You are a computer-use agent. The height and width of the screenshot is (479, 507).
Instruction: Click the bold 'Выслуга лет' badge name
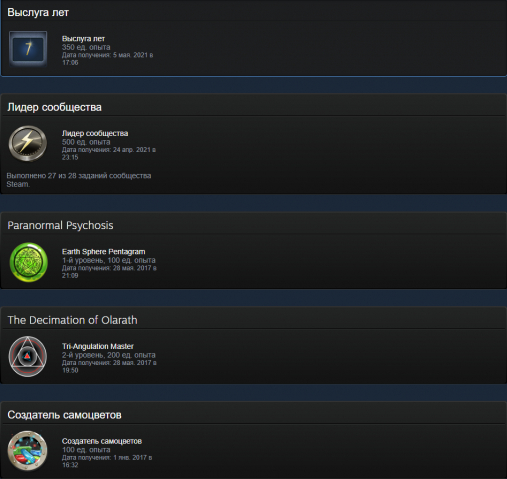tap(83, 39)
